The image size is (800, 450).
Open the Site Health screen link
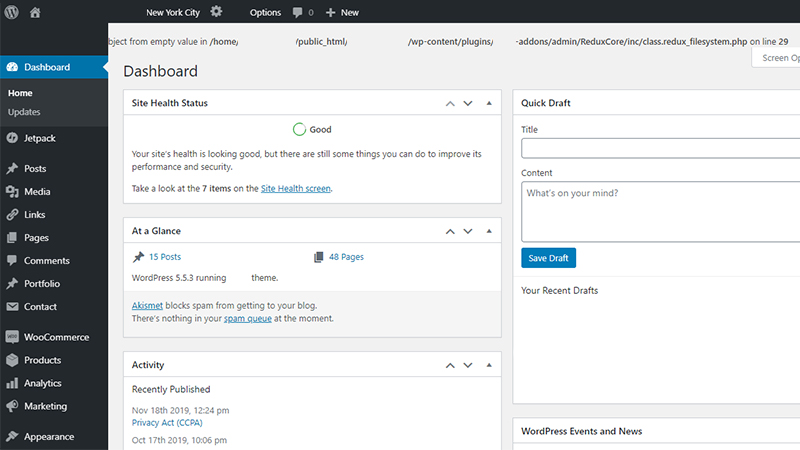[x=296, y=188]
